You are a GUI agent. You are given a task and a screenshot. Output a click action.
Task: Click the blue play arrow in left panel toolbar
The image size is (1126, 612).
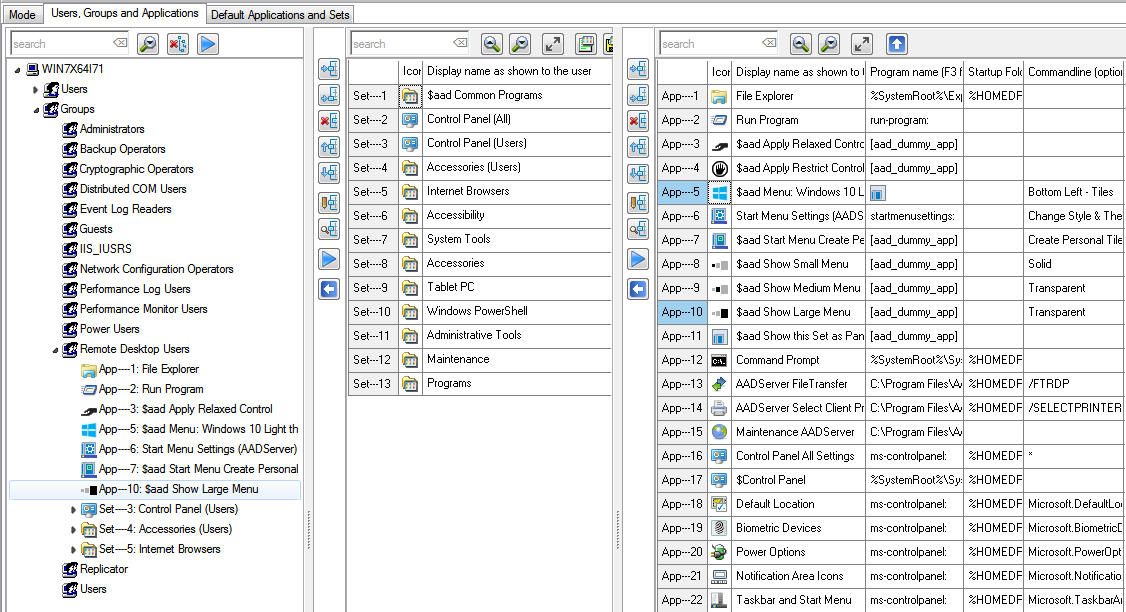coord(207,44)
